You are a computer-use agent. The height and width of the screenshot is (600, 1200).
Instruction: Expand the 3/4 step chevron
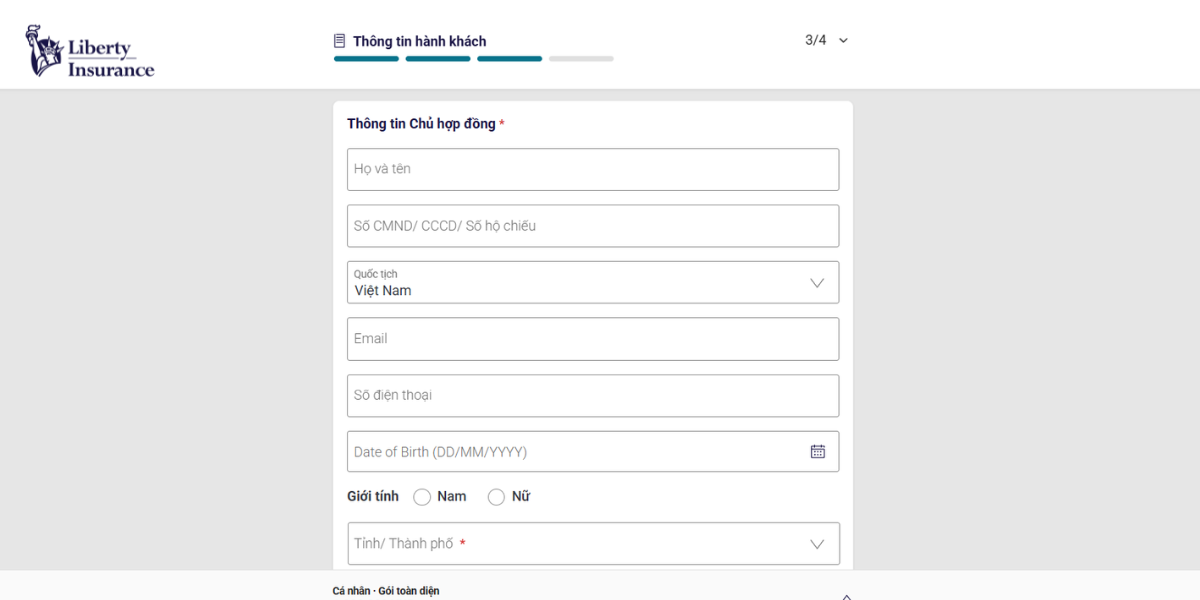click(x=843, y=41)
